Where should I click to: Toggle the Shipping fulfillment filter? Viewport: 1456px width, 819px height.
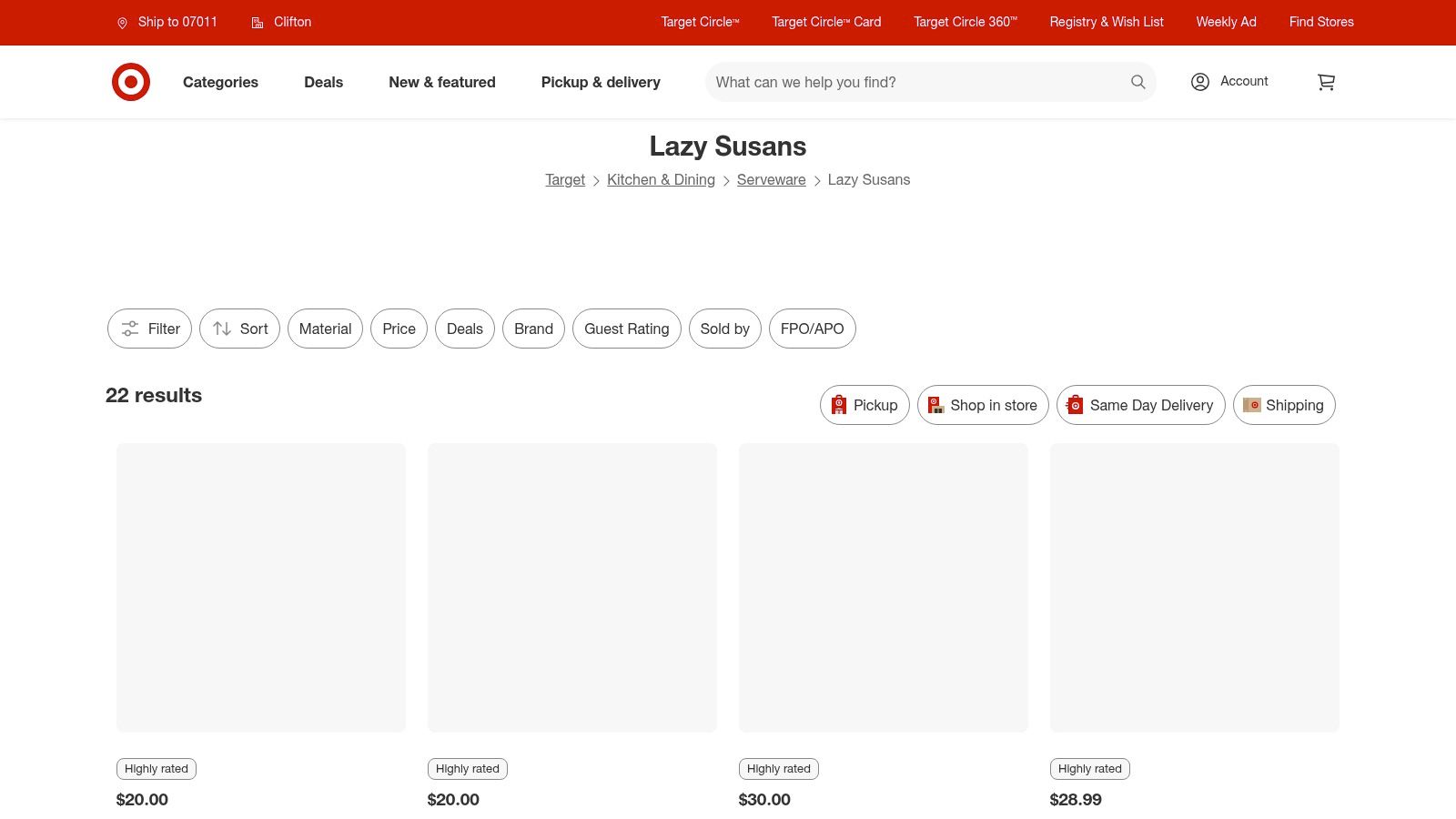pyautogui.click(x=1284, y=405)
